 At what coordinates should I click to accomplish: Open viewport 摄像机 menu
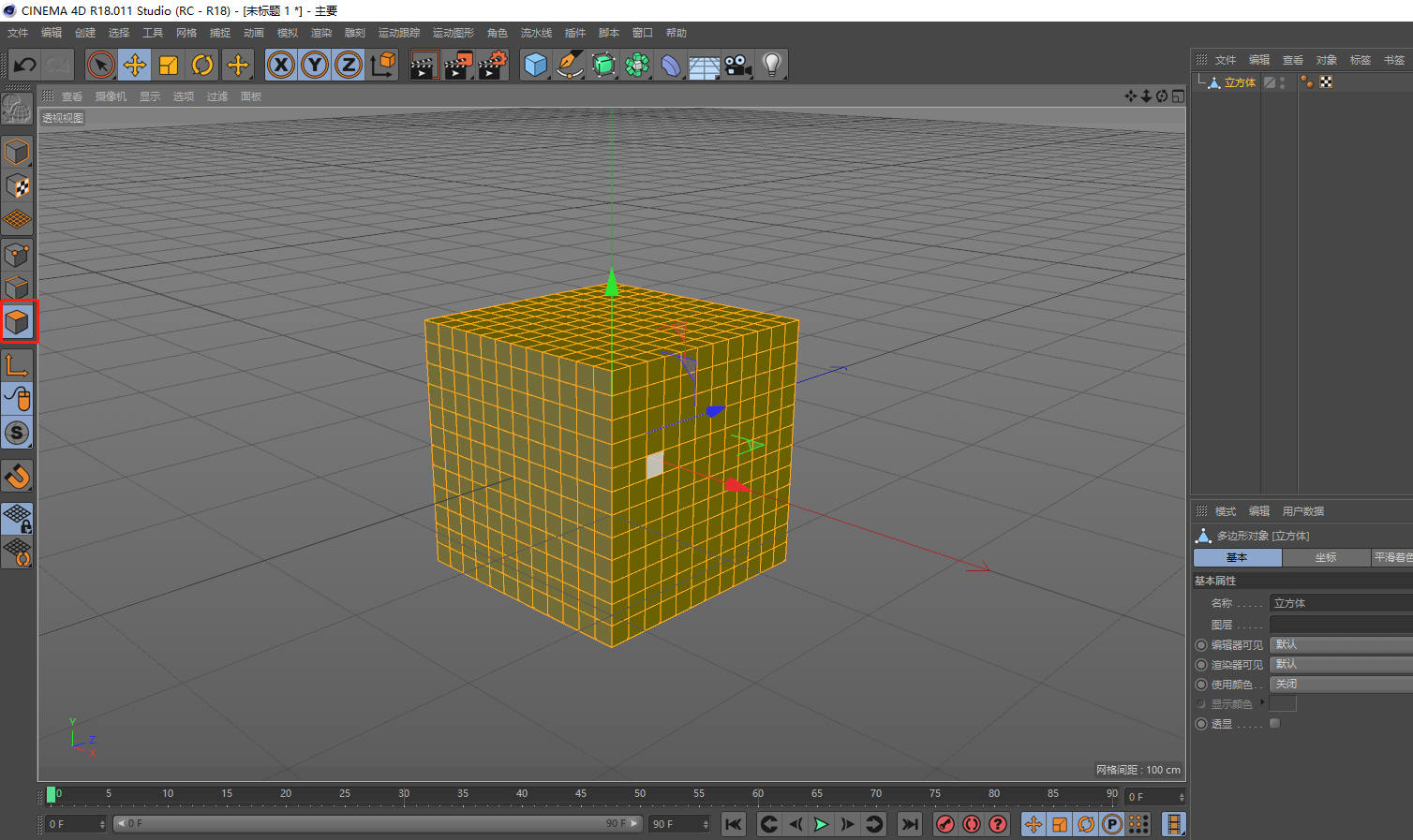(x=111, y=96)
